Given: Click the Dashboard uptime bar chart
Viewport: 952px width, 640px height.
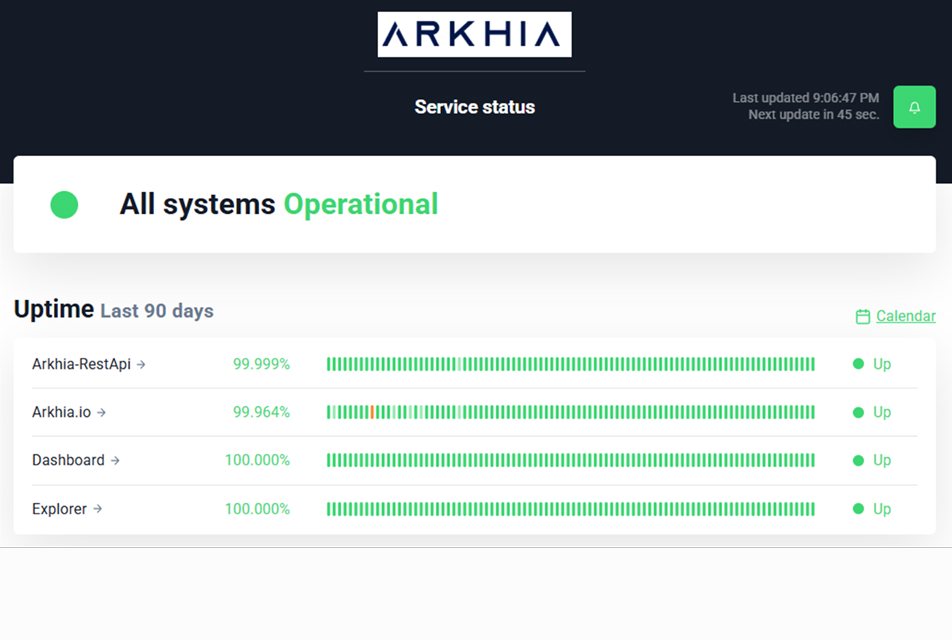Looking at the screenshot, I should (570, 460).
